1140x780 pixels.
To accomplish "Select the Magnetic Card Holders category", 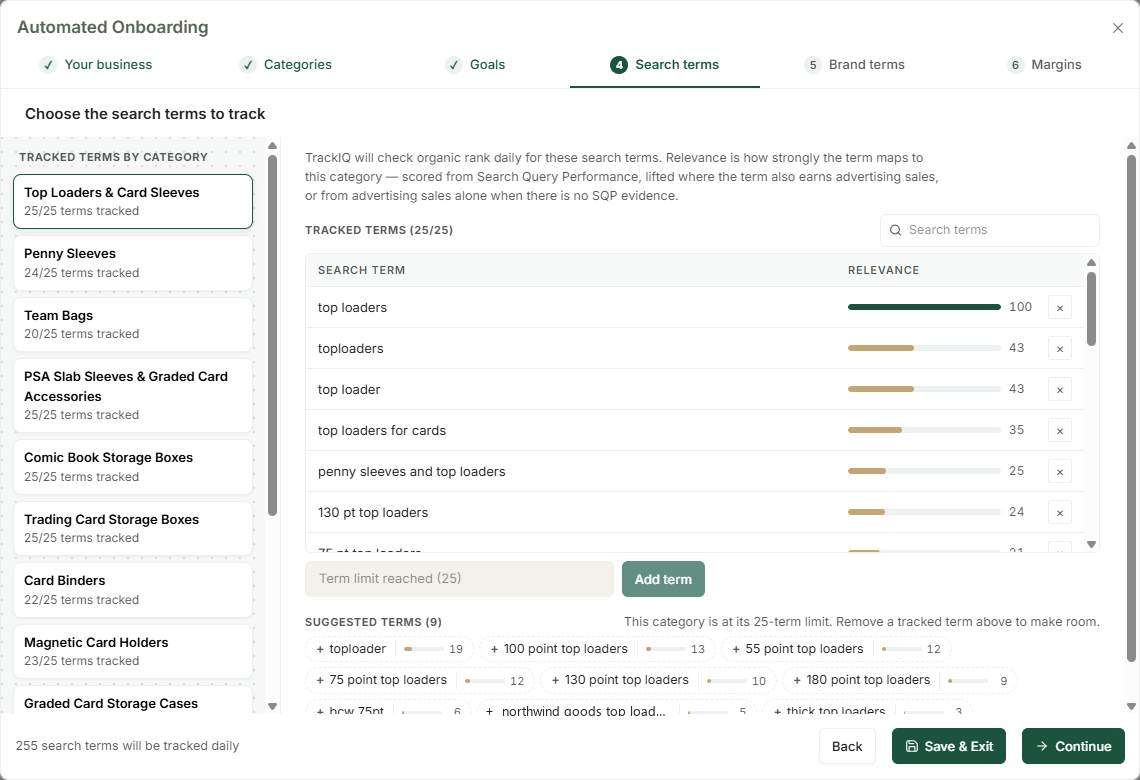I will (x=133, y=651).
